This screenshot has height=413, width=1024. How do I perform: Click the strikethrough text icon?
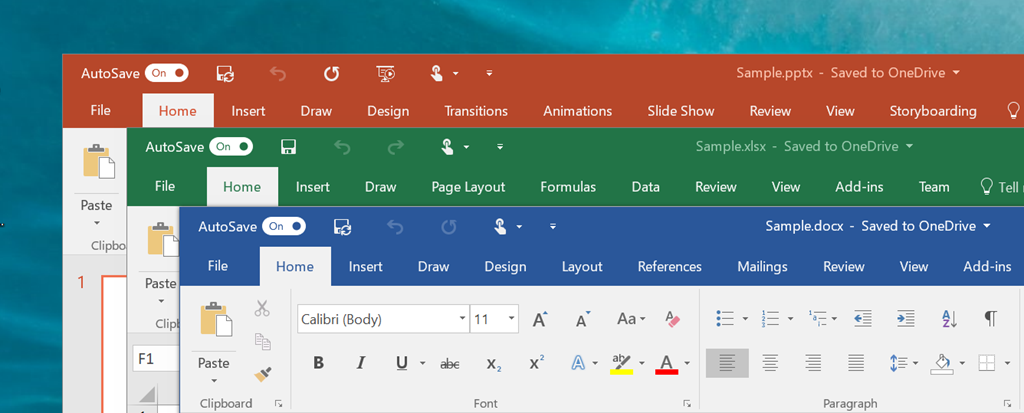coord(450,363)
